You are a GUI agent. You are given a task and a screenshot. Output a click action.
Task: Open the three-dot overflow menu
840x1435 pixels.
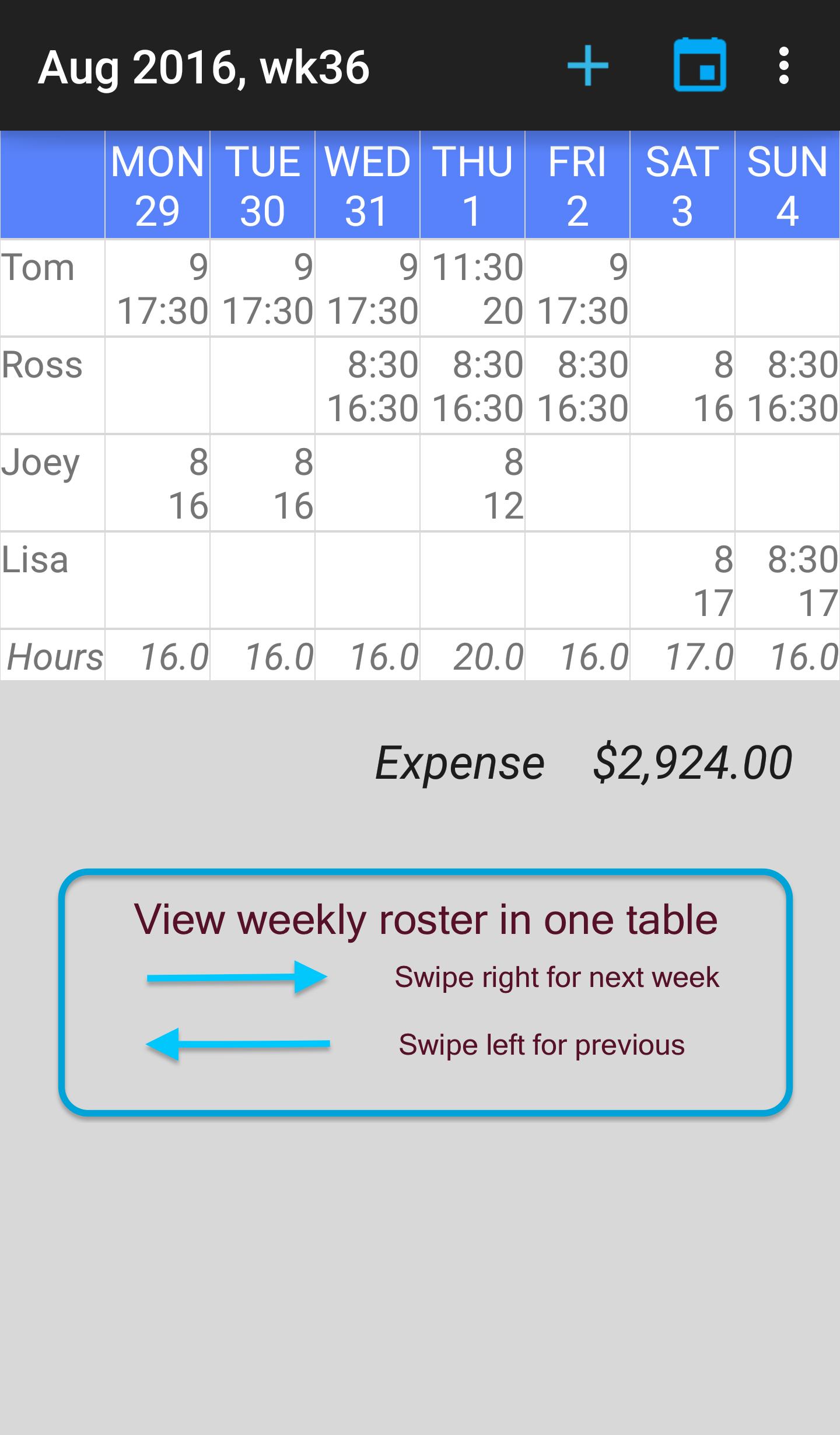[x=784, y=66]
